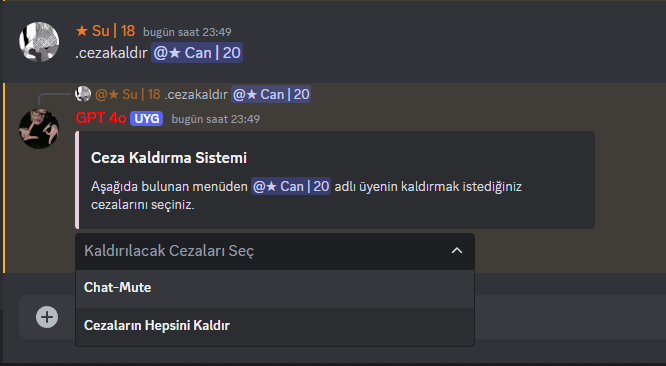The height and width of the screenshot is (366, 666).
Task: Open the Can | 20 mention in command message
Action: (x=197, y=53)
